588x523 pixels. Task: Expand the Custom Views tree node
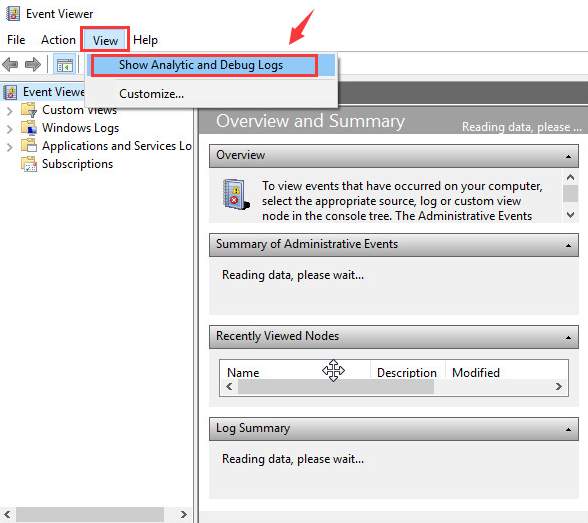click(10, 111)
